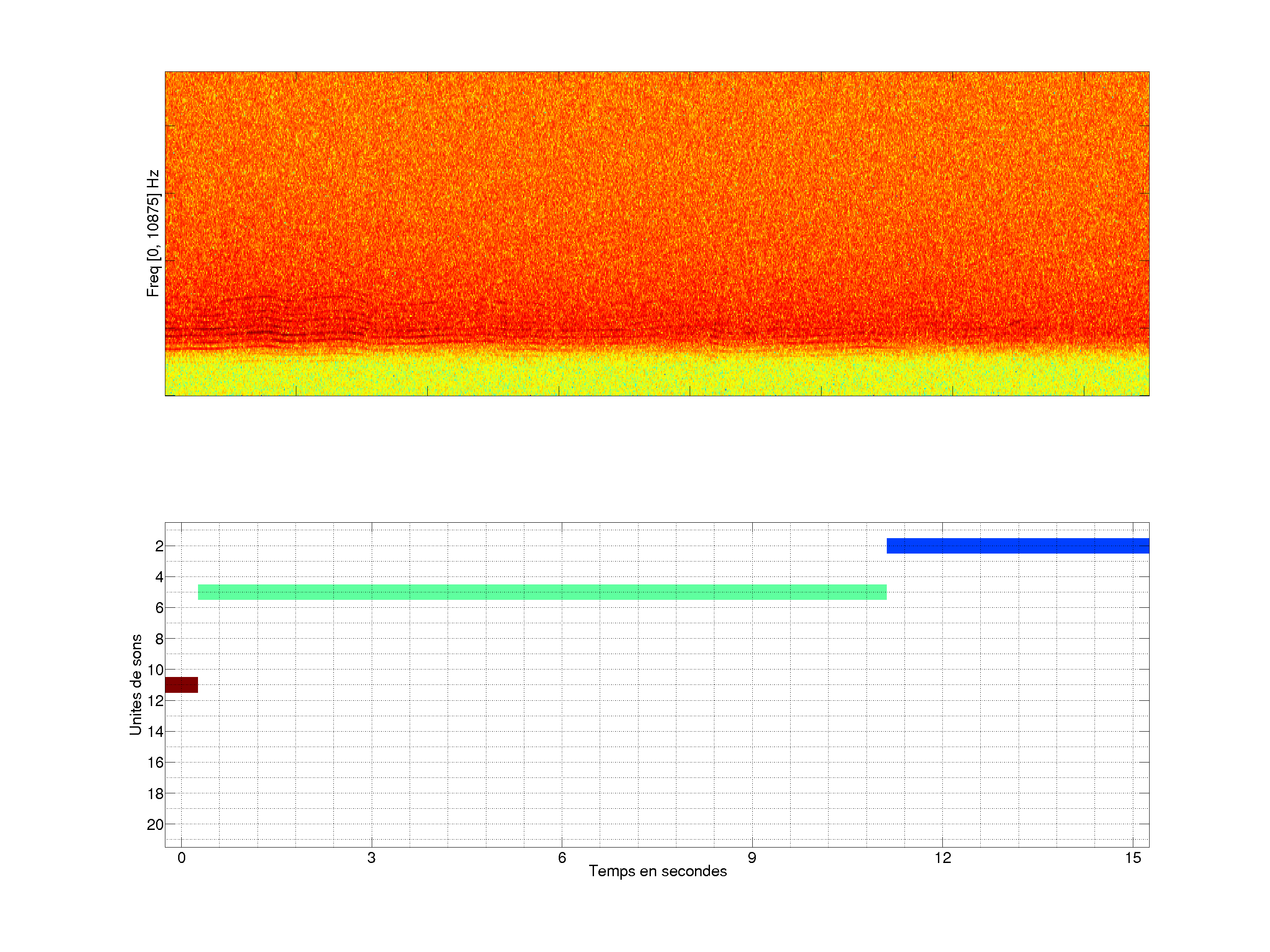Click the y-axis tick label 18
The height and width of the screenshot is (952, 1270).
(155, 794)
